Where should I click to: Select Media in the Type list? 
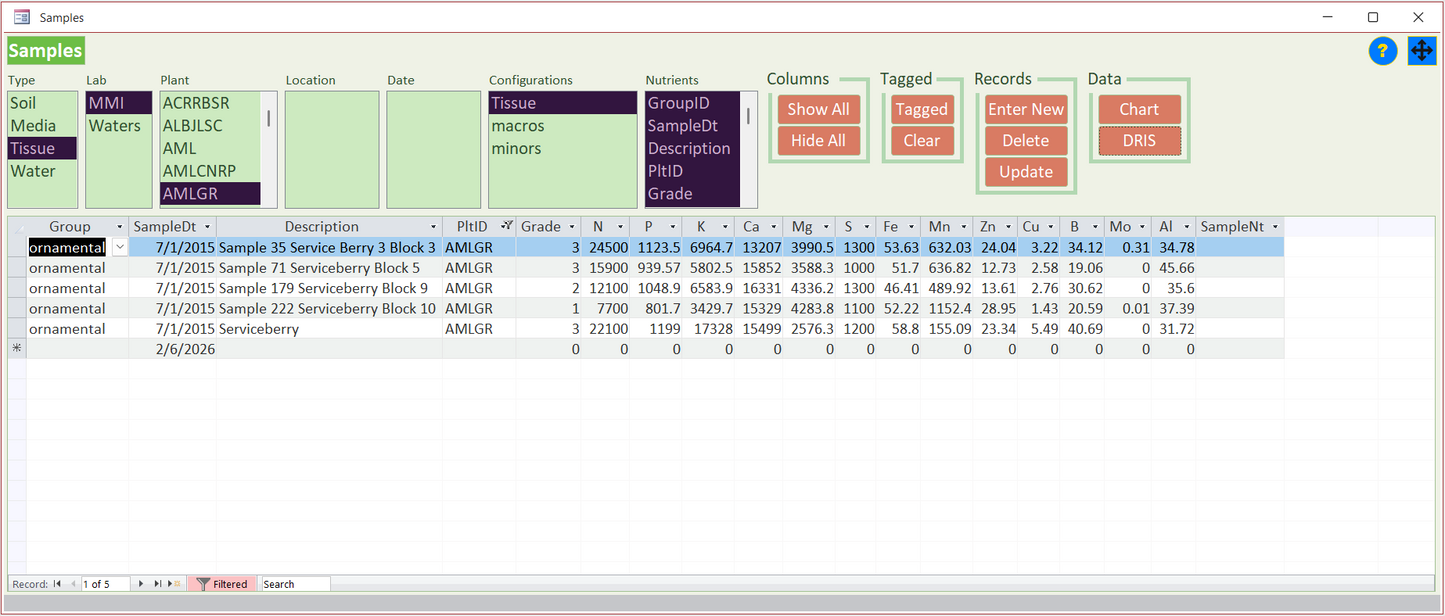42,126
